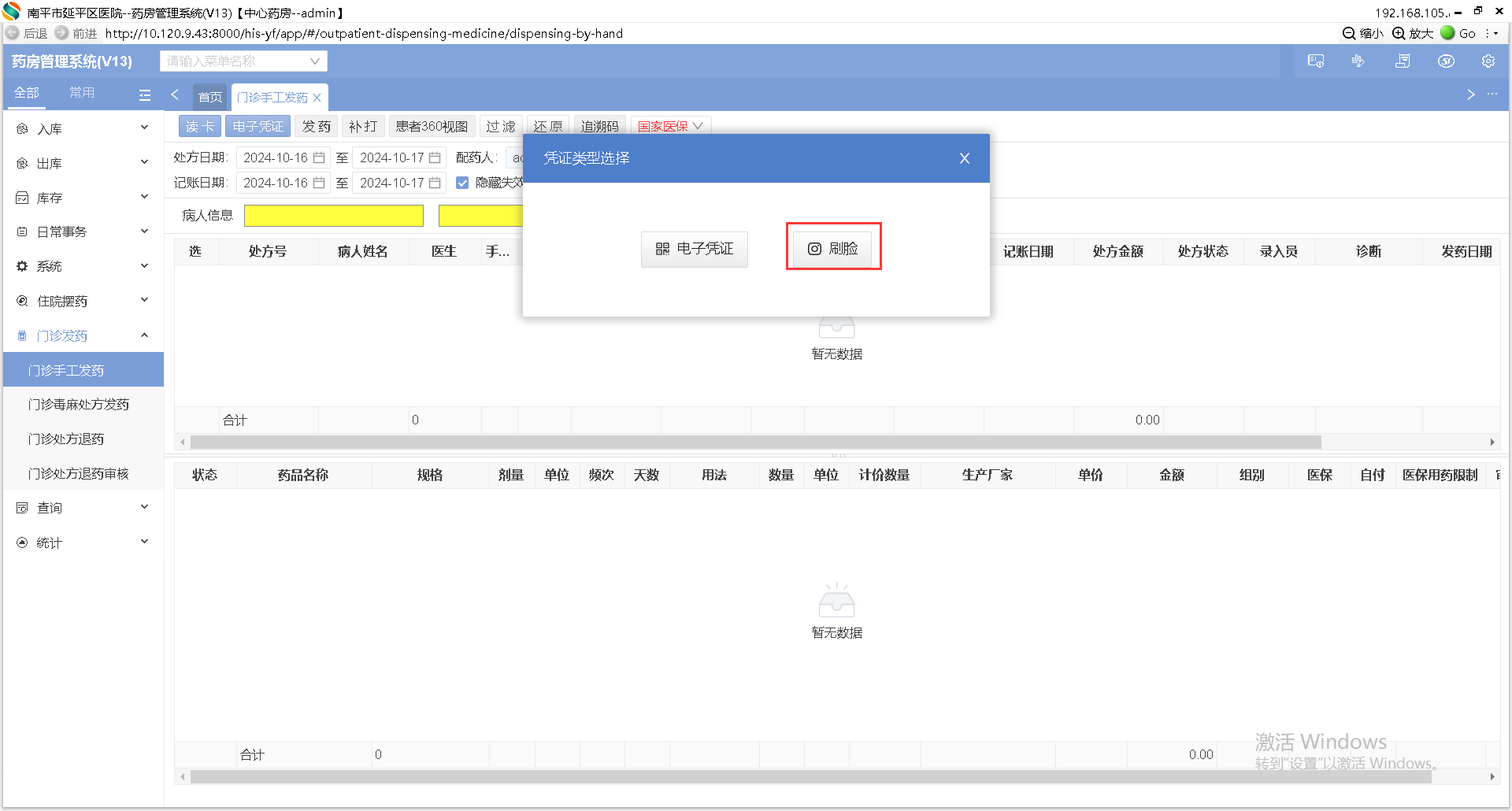Click the 日常事务 sidebar icon
This screenshot has height=811, width=1512.
[x=22, y=232]
